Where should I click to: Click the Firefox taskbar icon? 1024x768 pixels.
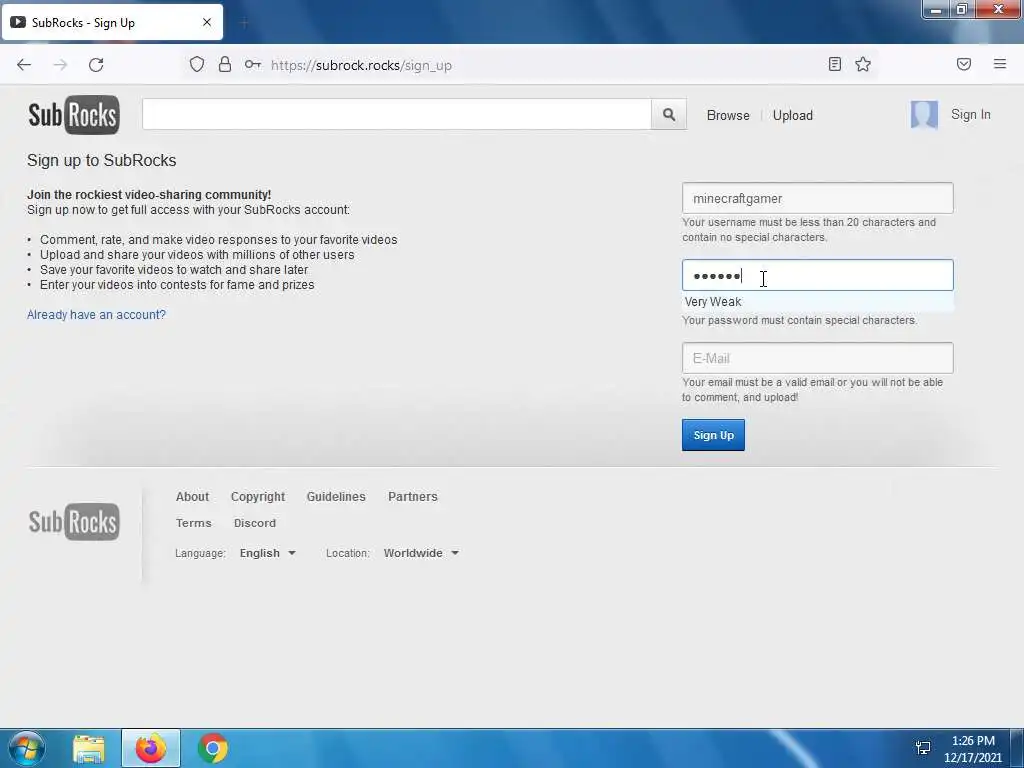(x=151, y=748)
